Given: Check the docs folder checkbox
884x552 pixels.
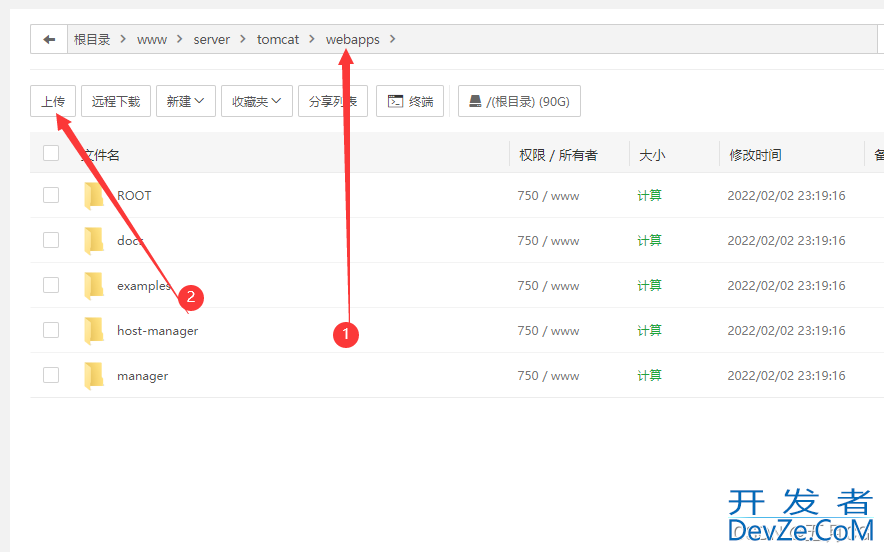Looking at the screenshot, I should tap(51, 240).
